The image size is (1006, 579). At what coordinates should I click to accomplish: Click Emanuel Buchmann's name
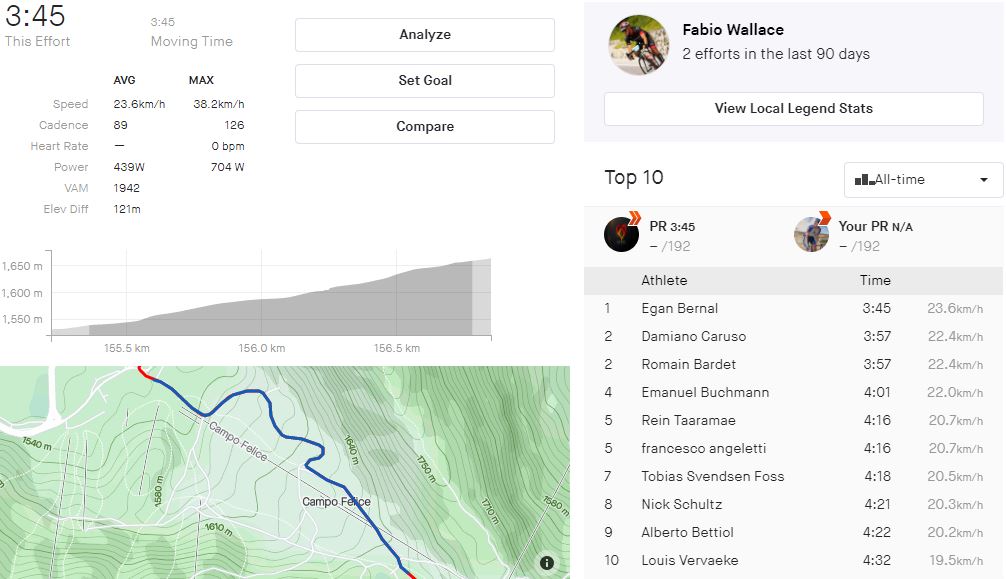705,393
